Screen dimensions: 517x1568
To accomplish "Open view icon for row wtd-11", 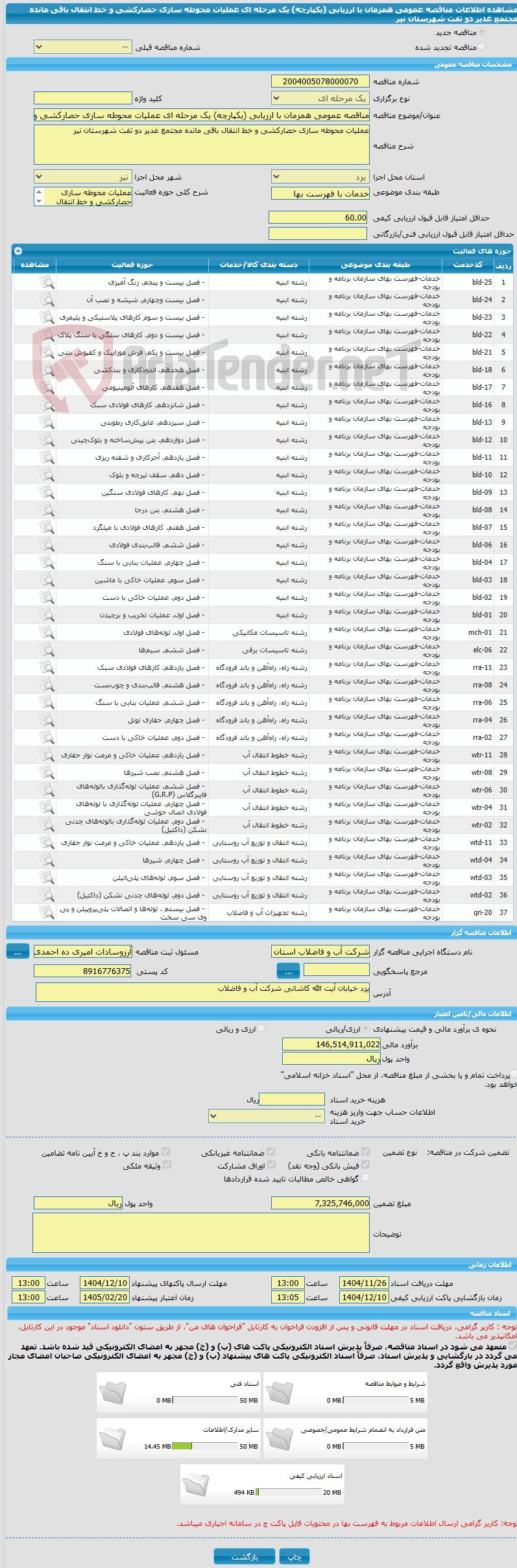I will [46, 842].
